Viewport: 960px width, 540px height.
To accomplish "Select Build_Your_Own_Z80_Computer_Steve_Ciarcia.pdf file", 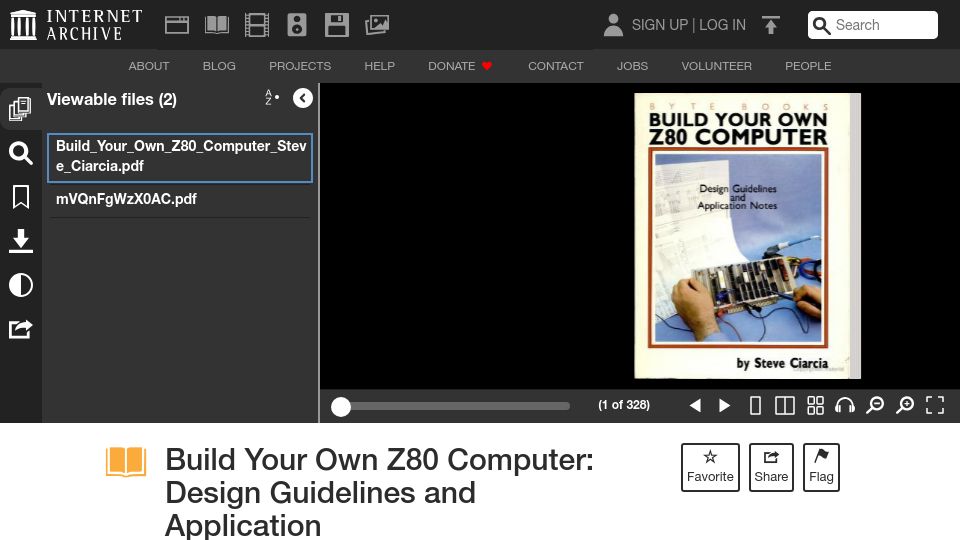I will (180, 157).
